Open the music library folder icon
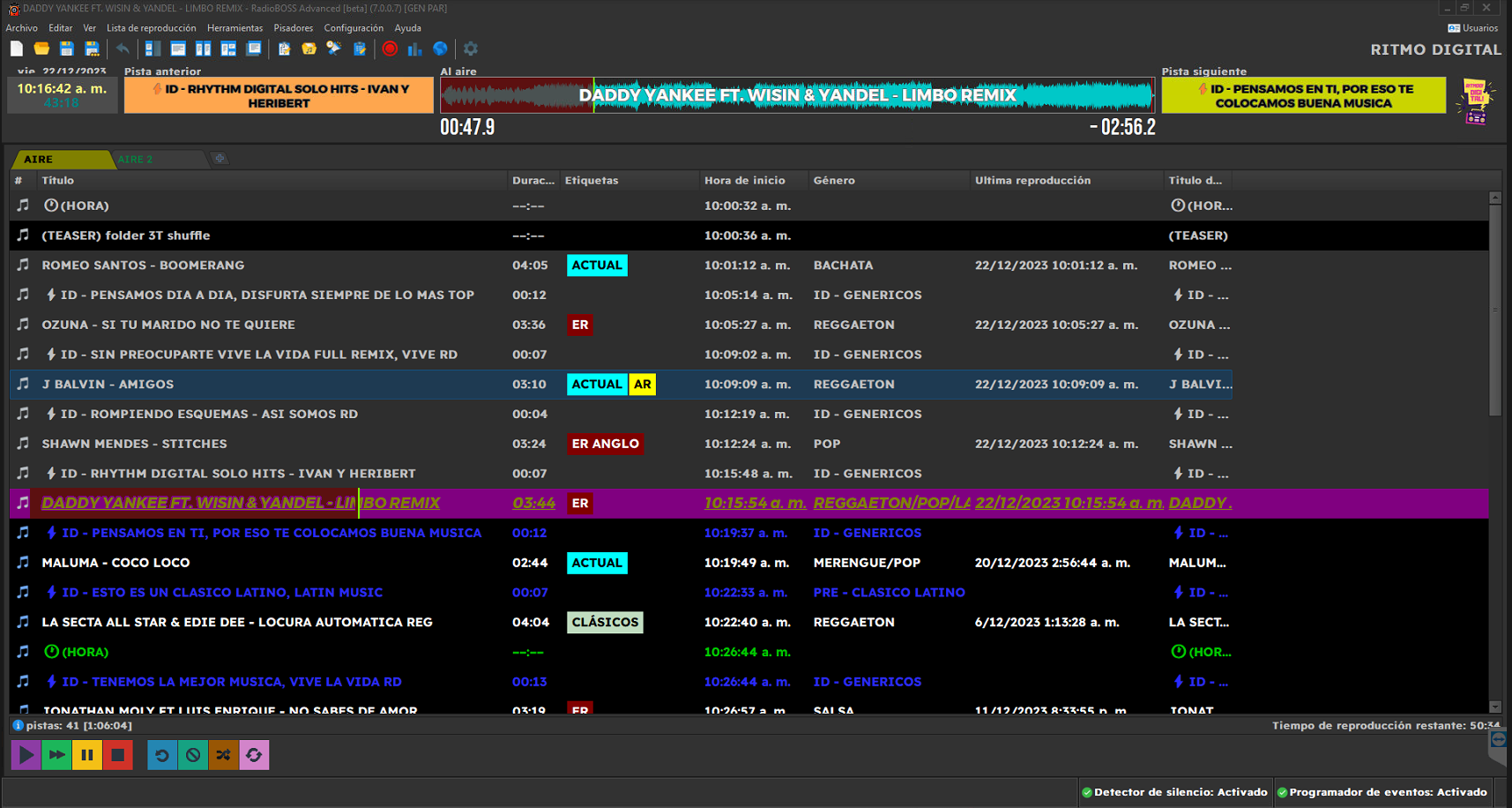Screen dimensions: 1512x808 point(309,49)
